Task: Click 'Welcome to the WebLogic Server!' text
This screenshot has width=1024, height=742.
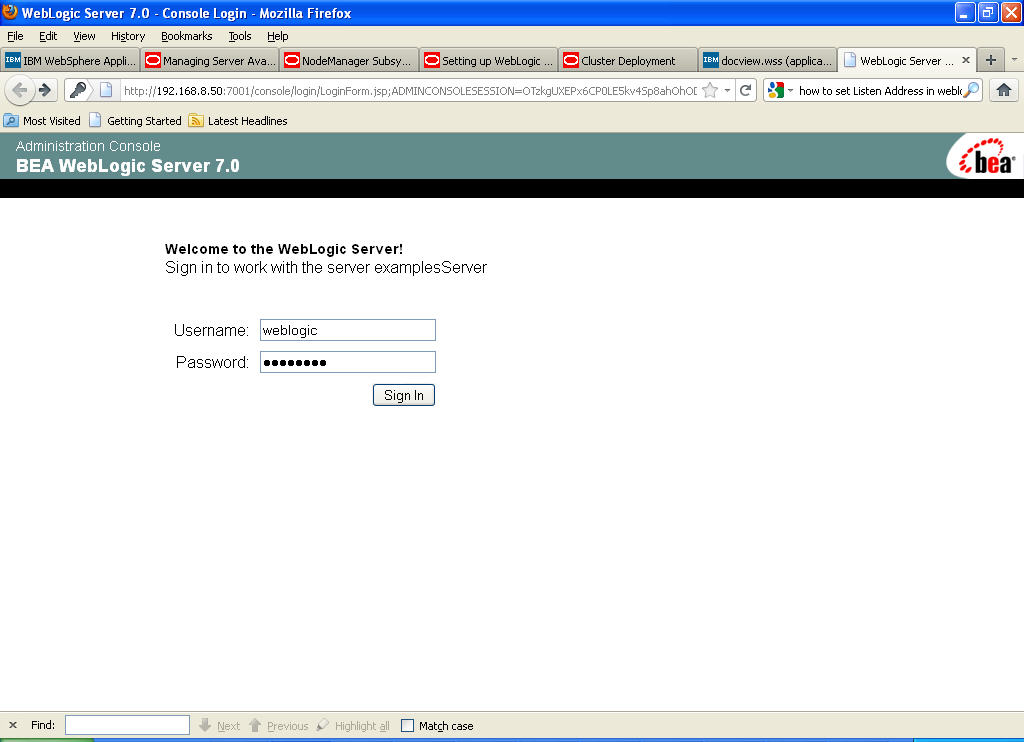Action: point(284,249)
